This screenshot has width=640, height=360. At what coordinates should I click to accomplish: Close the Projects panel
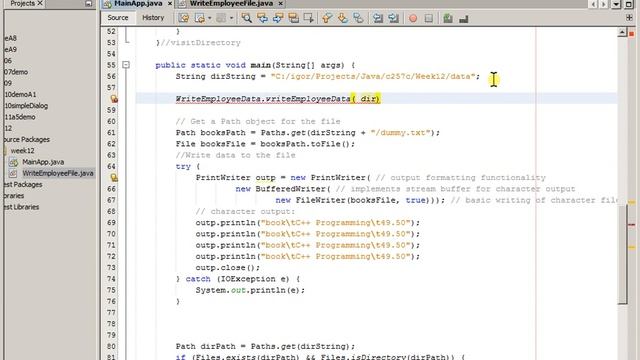pos(40,3)
